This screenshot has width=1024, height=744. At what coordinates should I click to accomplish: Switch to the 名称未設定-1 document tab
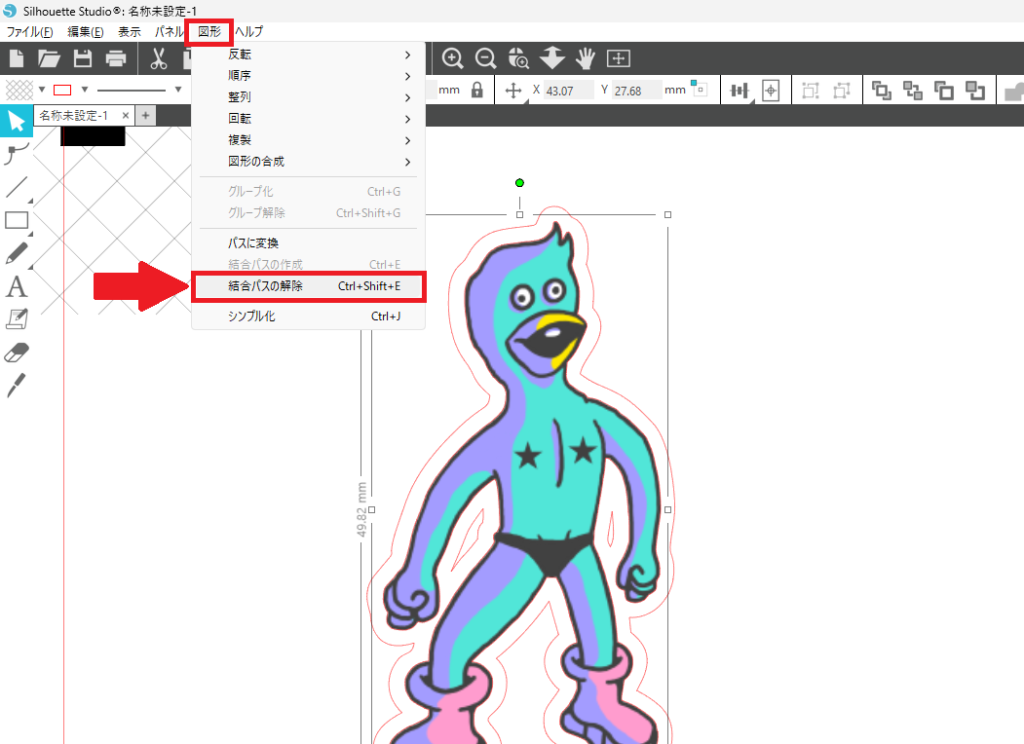point(74,116)
